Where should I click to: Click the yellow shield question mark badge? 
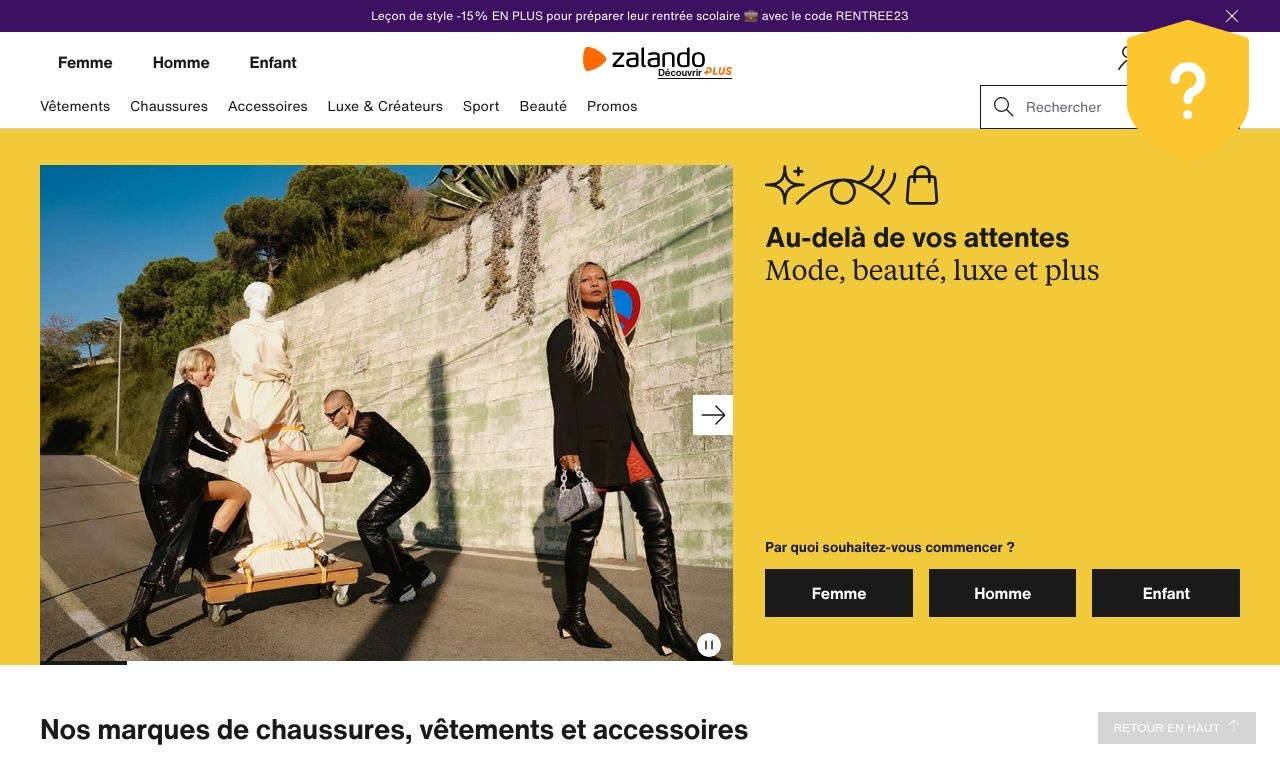coord(1188,91)
